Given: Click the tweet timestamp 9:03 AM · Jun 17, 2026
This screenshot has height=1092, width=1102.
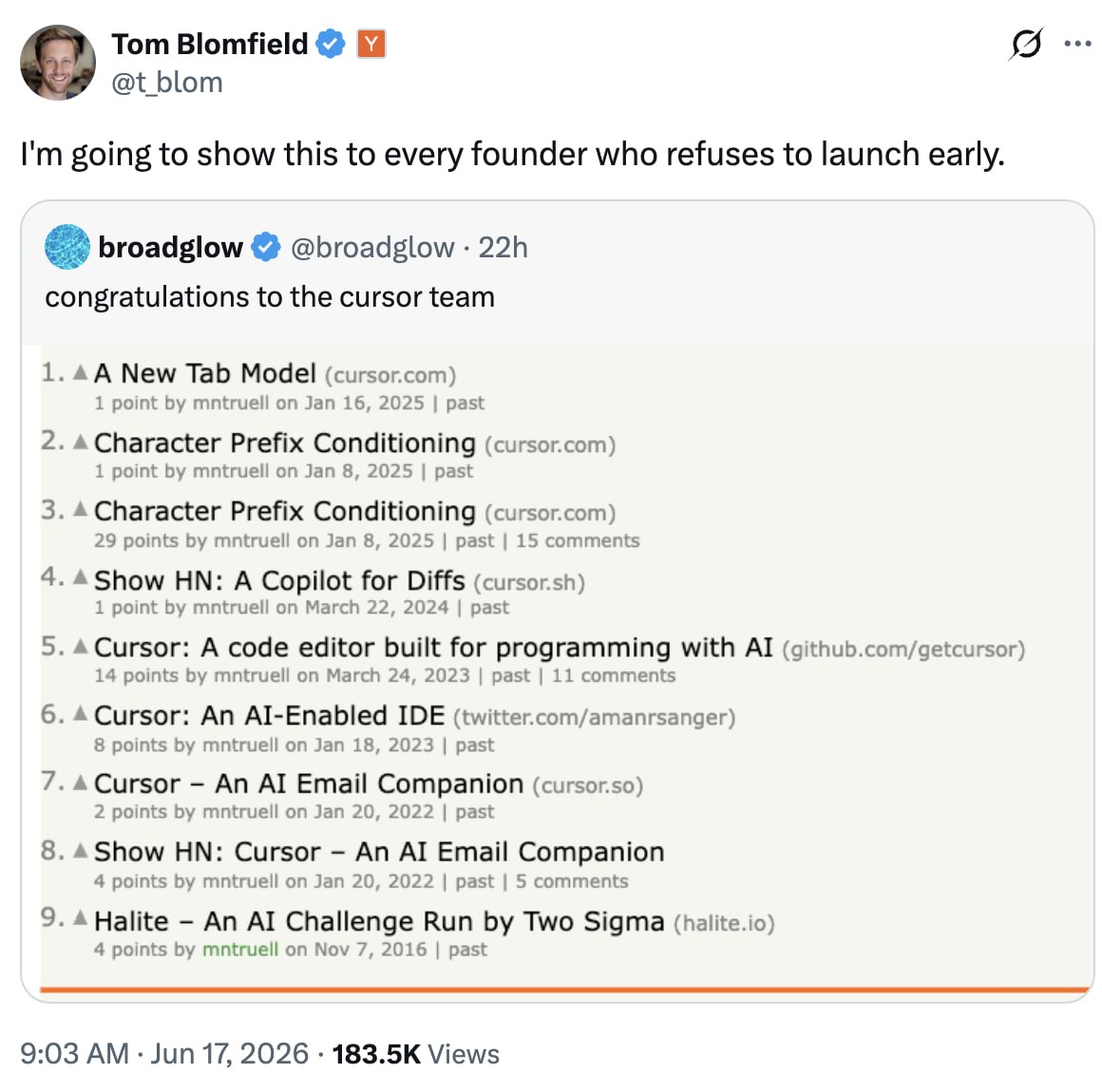Looking at the screenshot, I should tap(164, 1053).
